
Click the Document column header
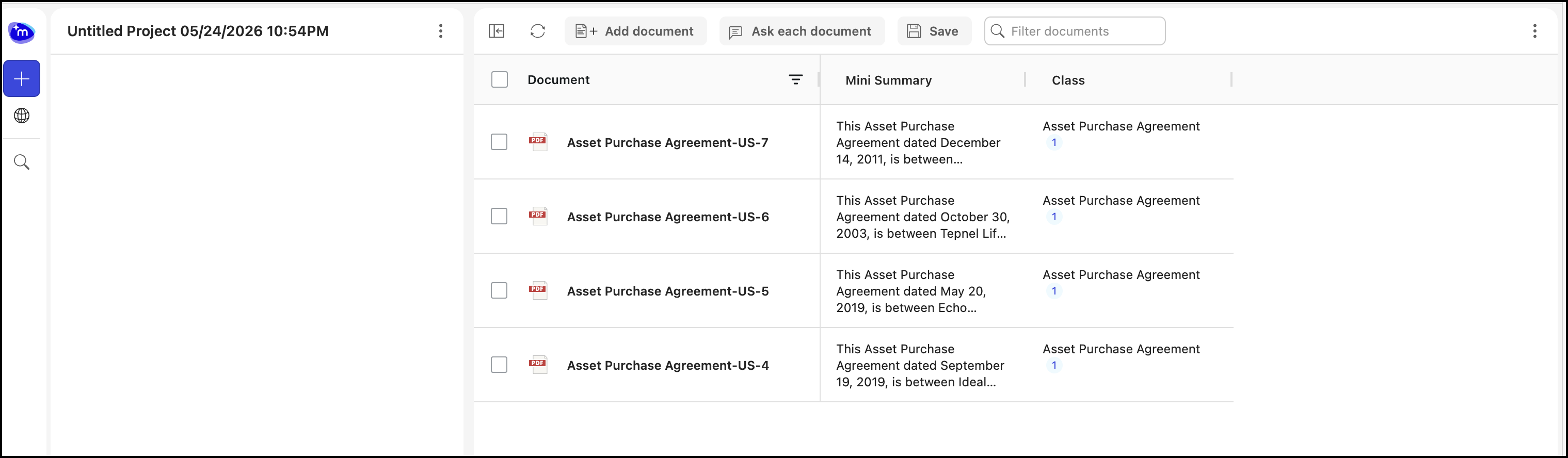558,79
